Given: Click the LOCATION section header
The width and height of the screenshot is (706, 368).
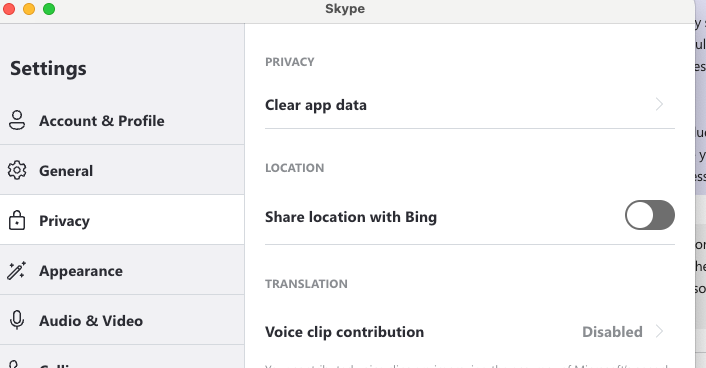Looking at the screenshot, I should tap(294, 168).
